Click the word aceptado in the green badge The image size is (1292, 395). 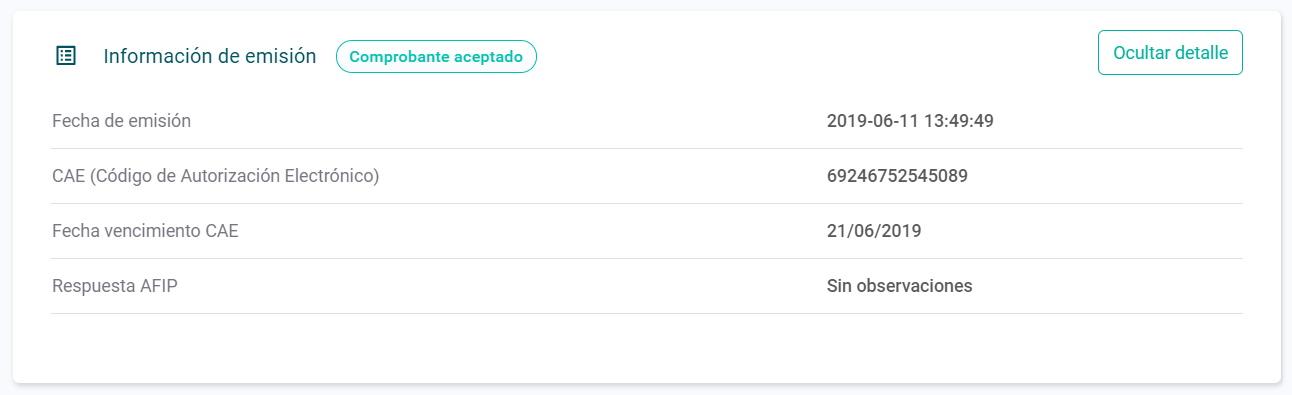(x=487, y=57)
